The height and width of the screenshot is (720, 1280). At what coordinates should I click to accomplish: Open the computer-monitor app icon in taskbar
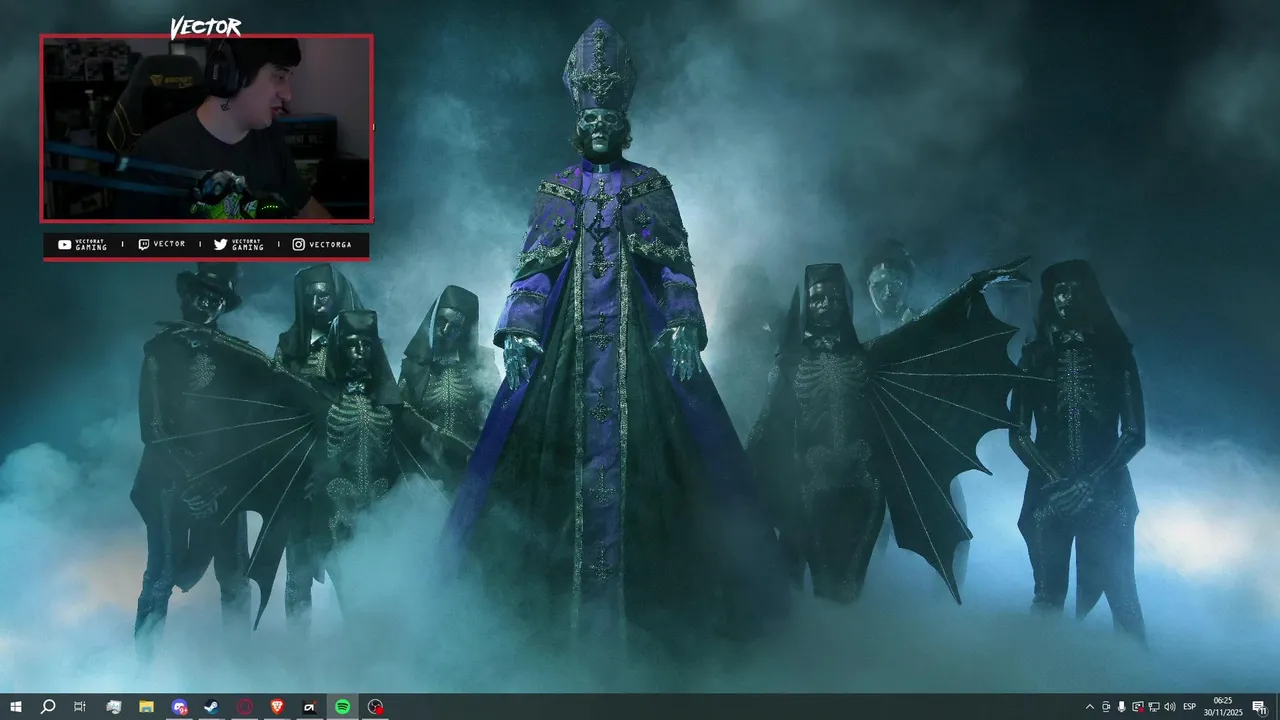point(113,707)
